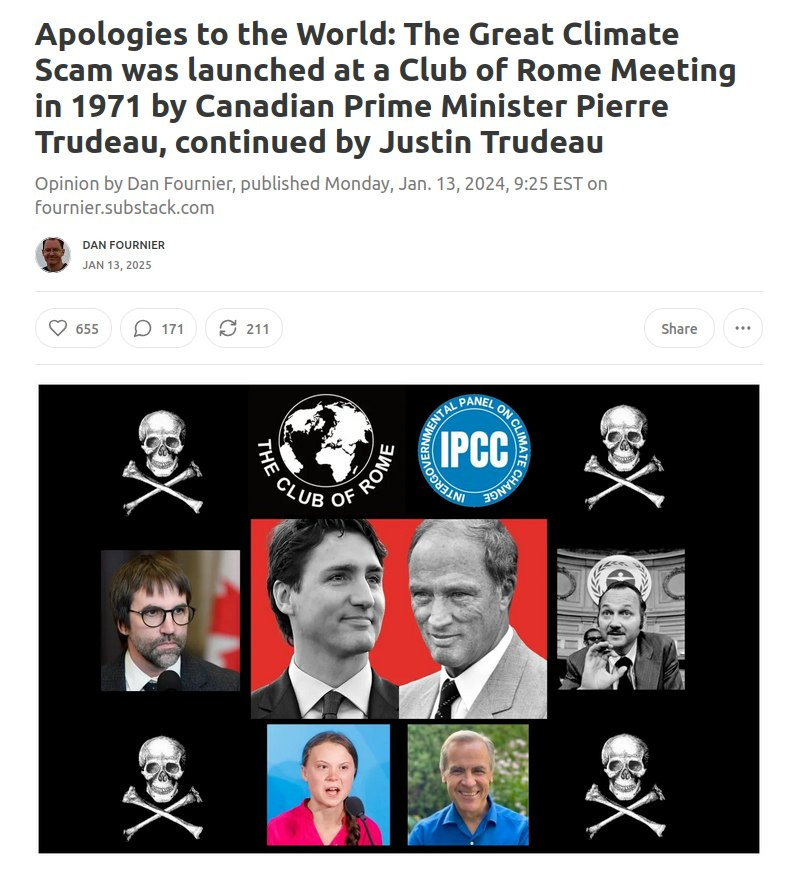Click the lower-left skull and crossbones
Viewport: 799px width, 878px height.
pos(162,787)
